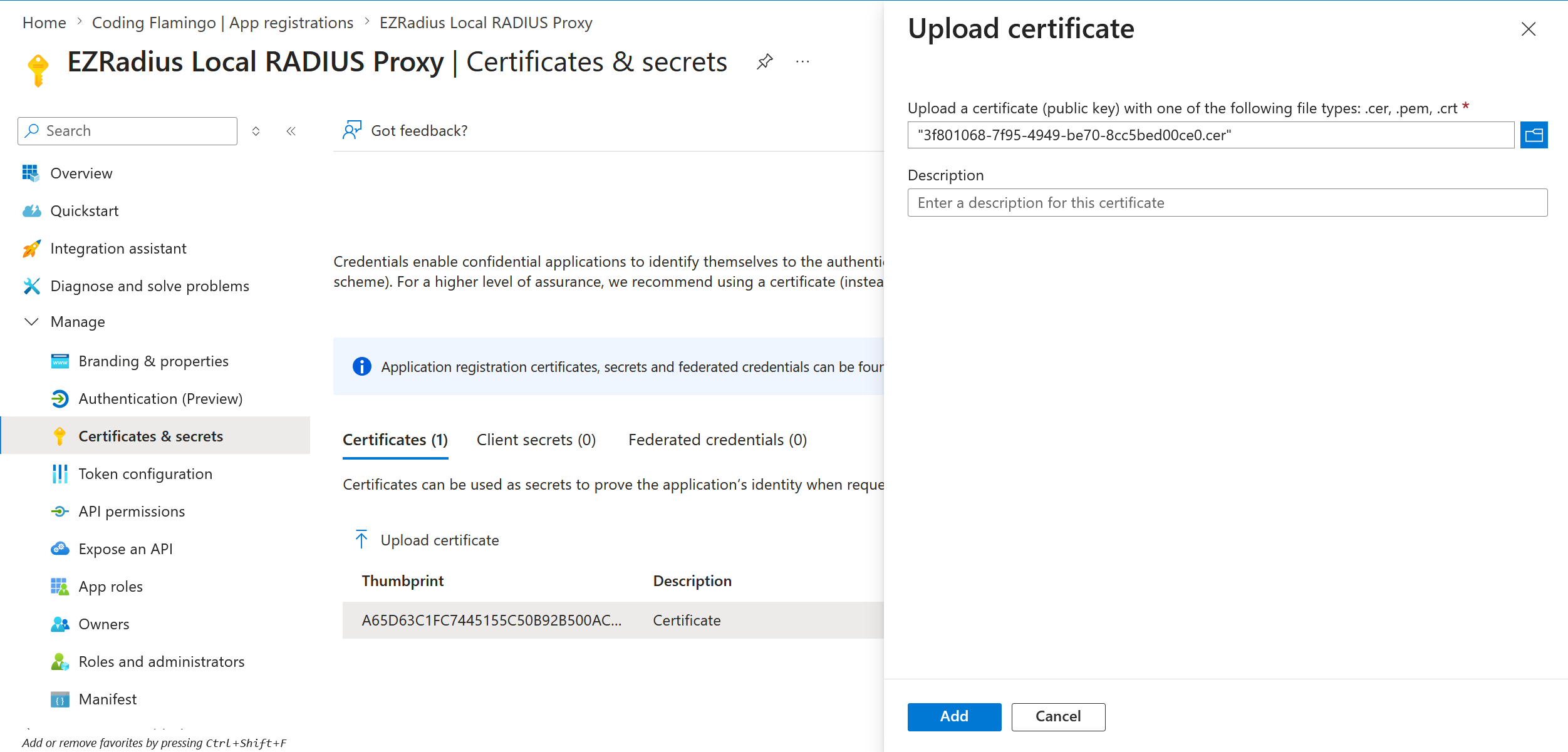
Task: Browse for certificate file using folder icon
Action: tap(1534, 135)
